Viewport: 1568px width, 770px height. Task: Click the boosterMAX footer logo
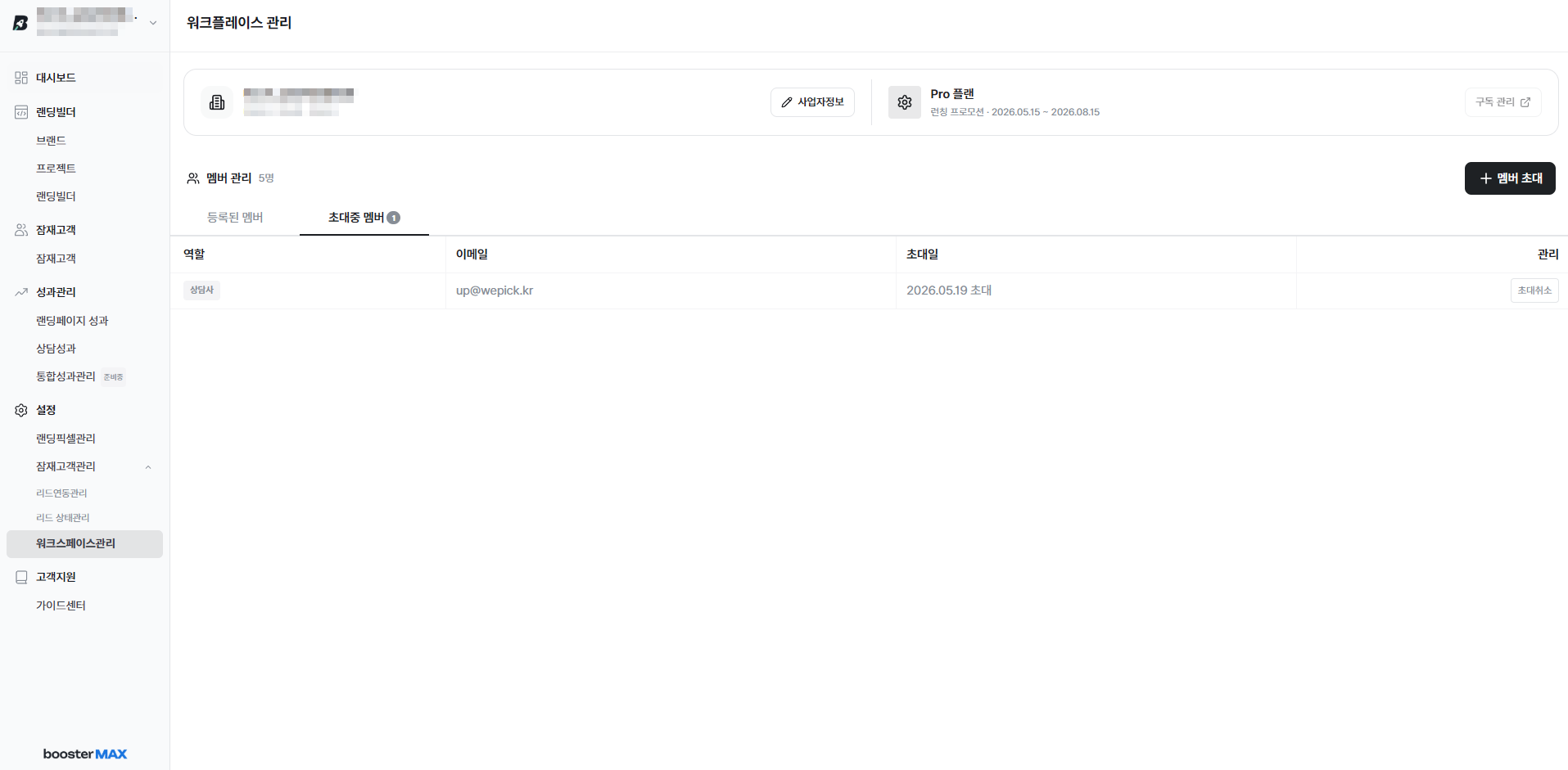pyautogui.click(x=85, y=754)
